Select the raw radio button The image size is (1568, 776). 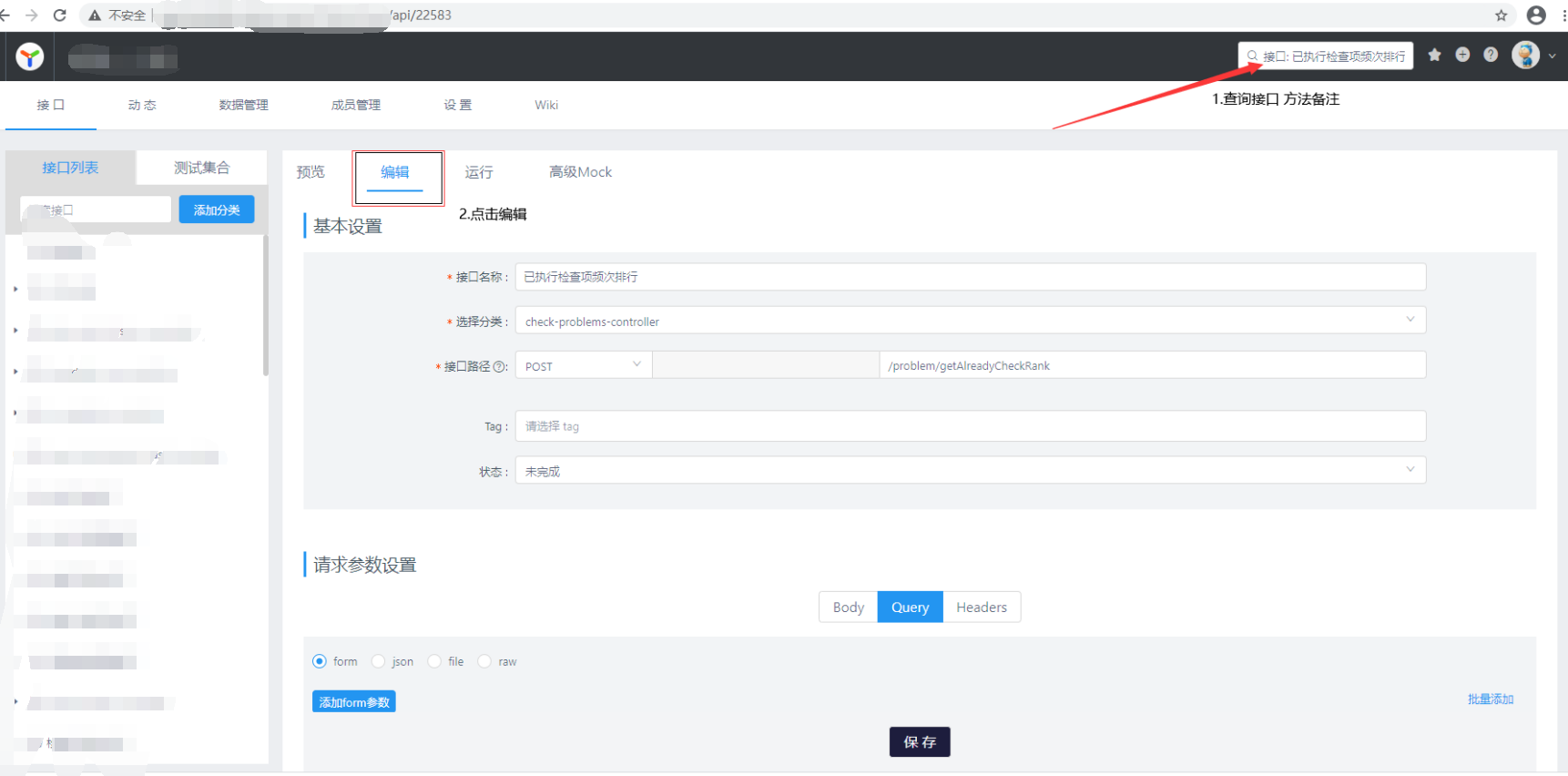click(484, 661)
